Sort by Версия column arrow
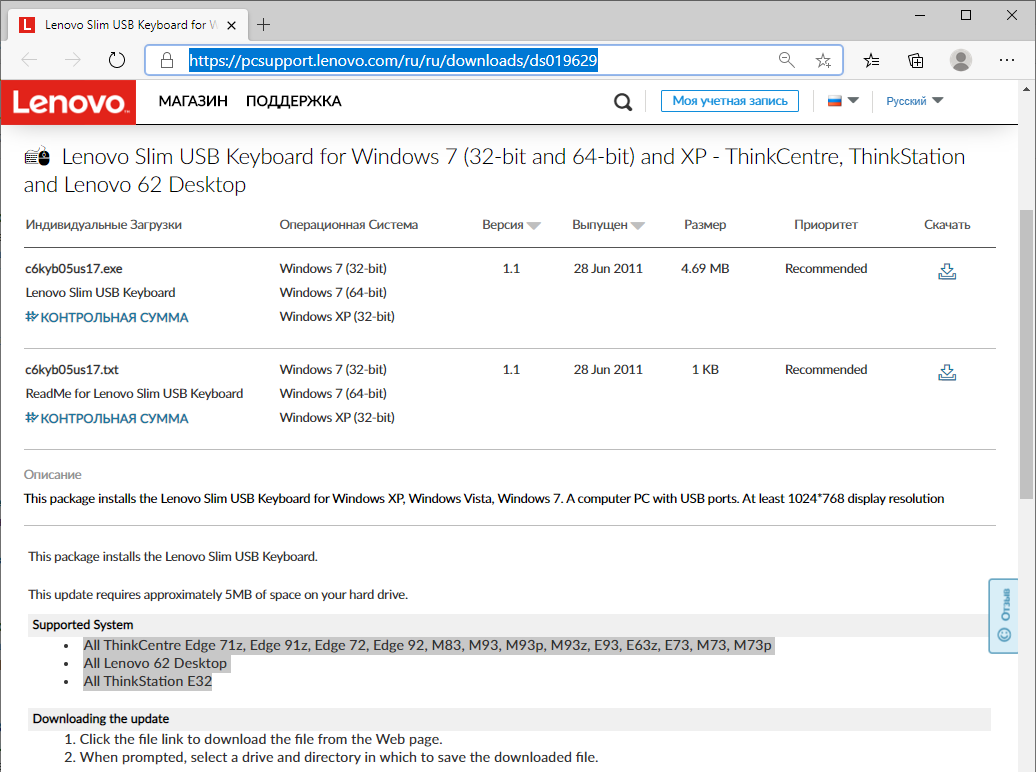 coord(534,226)
